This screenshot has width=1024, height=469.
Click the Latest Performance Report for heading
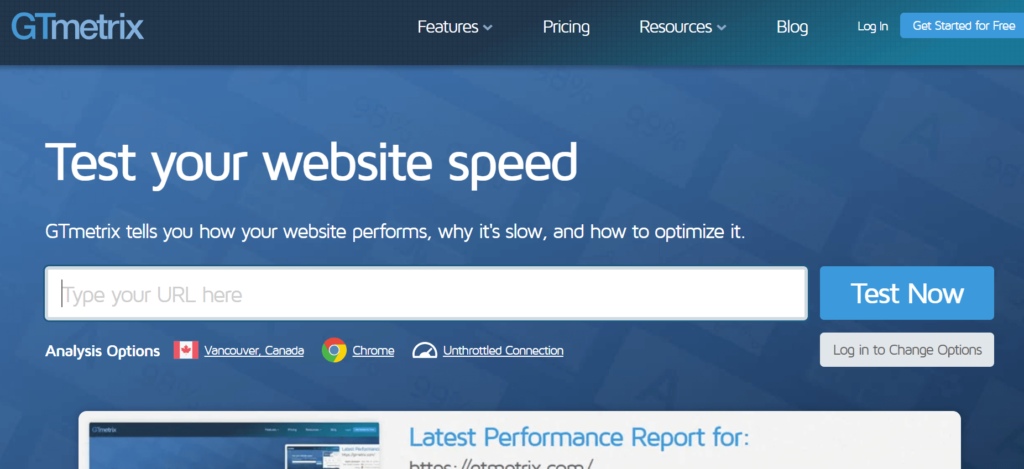tap(579, 437)
